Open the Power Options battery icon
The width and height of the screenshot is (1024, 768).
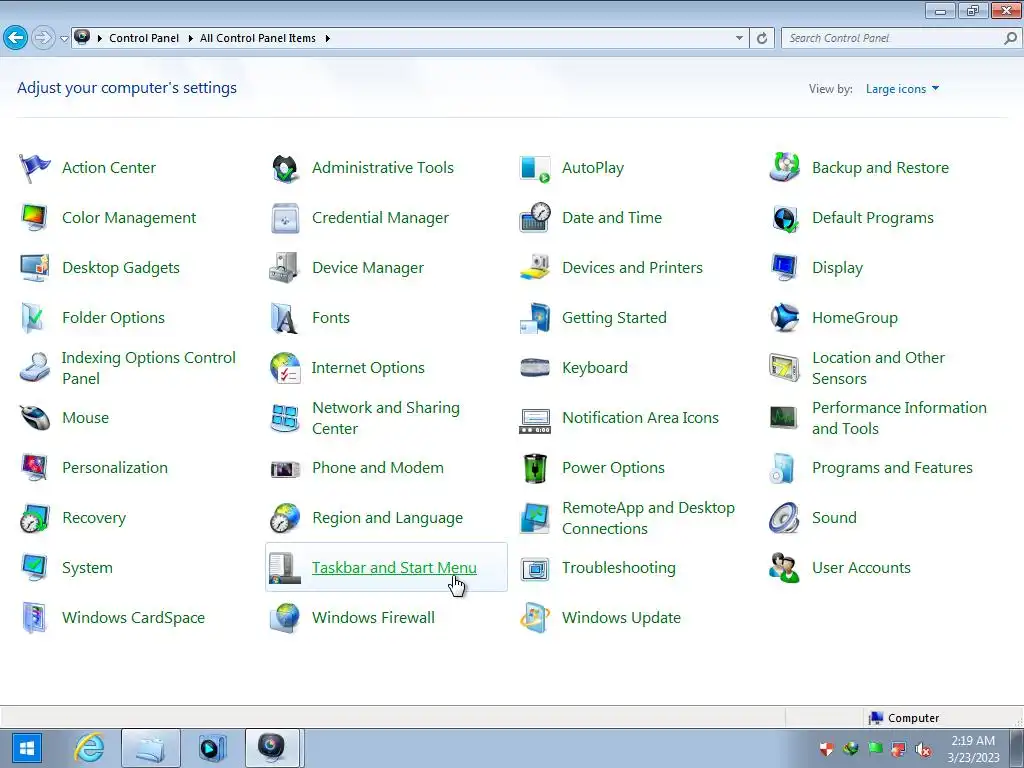pyautogui.click(x=535, y=468)
